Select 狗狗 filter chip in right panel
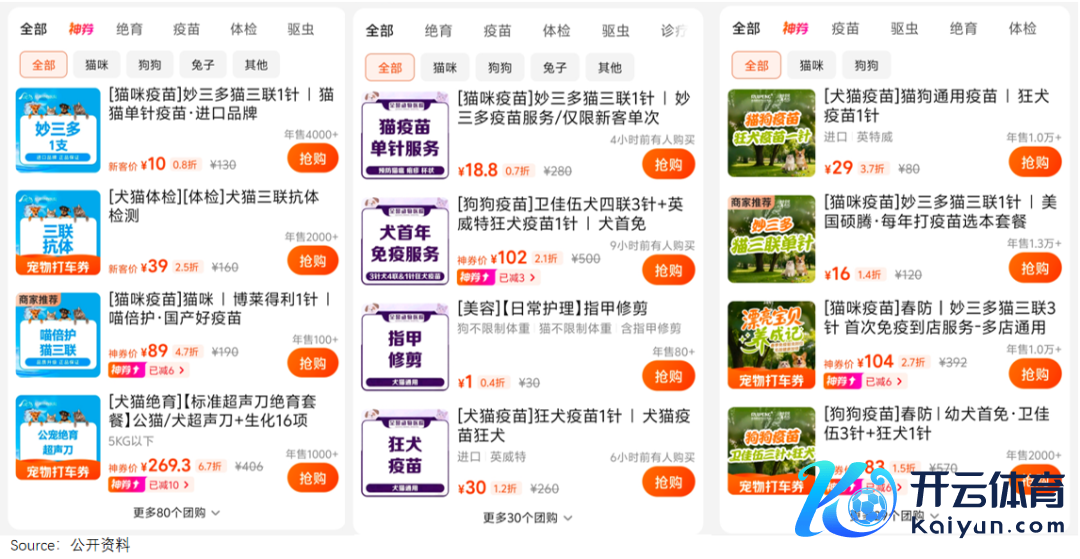Viewport: 1080px width, 559px height. click(866, 65)
